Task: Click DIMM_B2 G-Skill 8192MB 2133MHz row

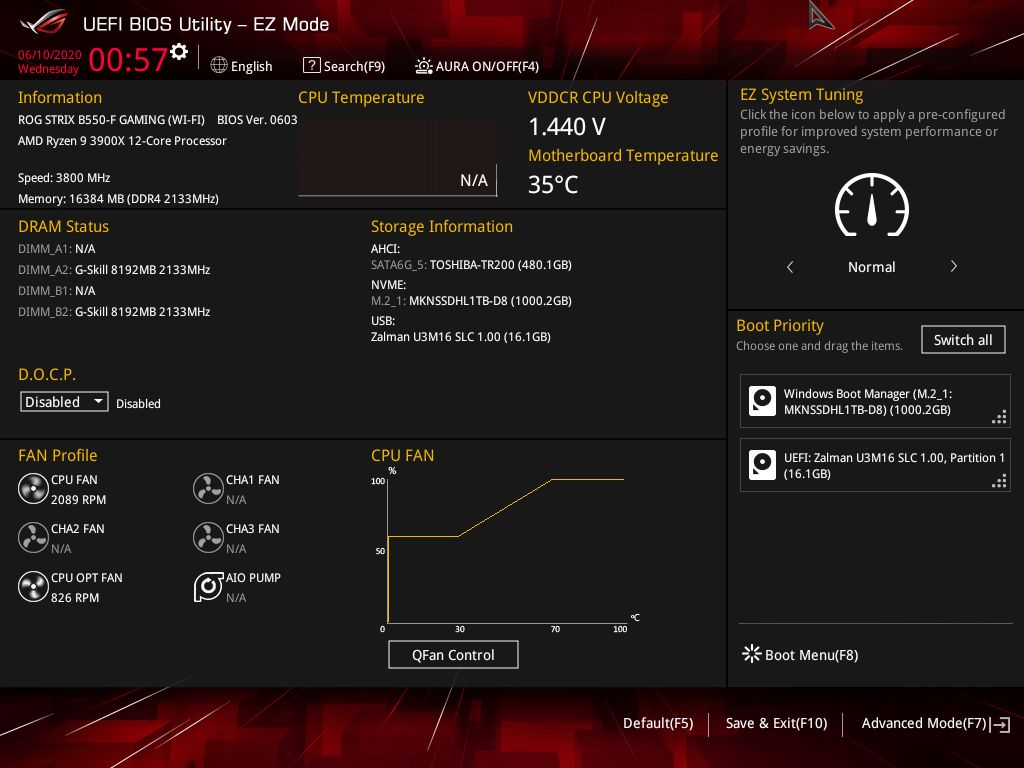Action: [x=114, y=312]
